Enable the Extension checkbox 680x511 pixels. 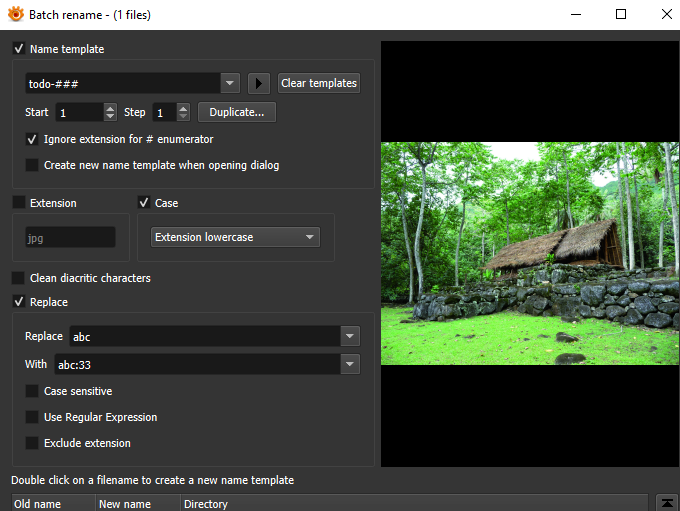click(19, 203)
